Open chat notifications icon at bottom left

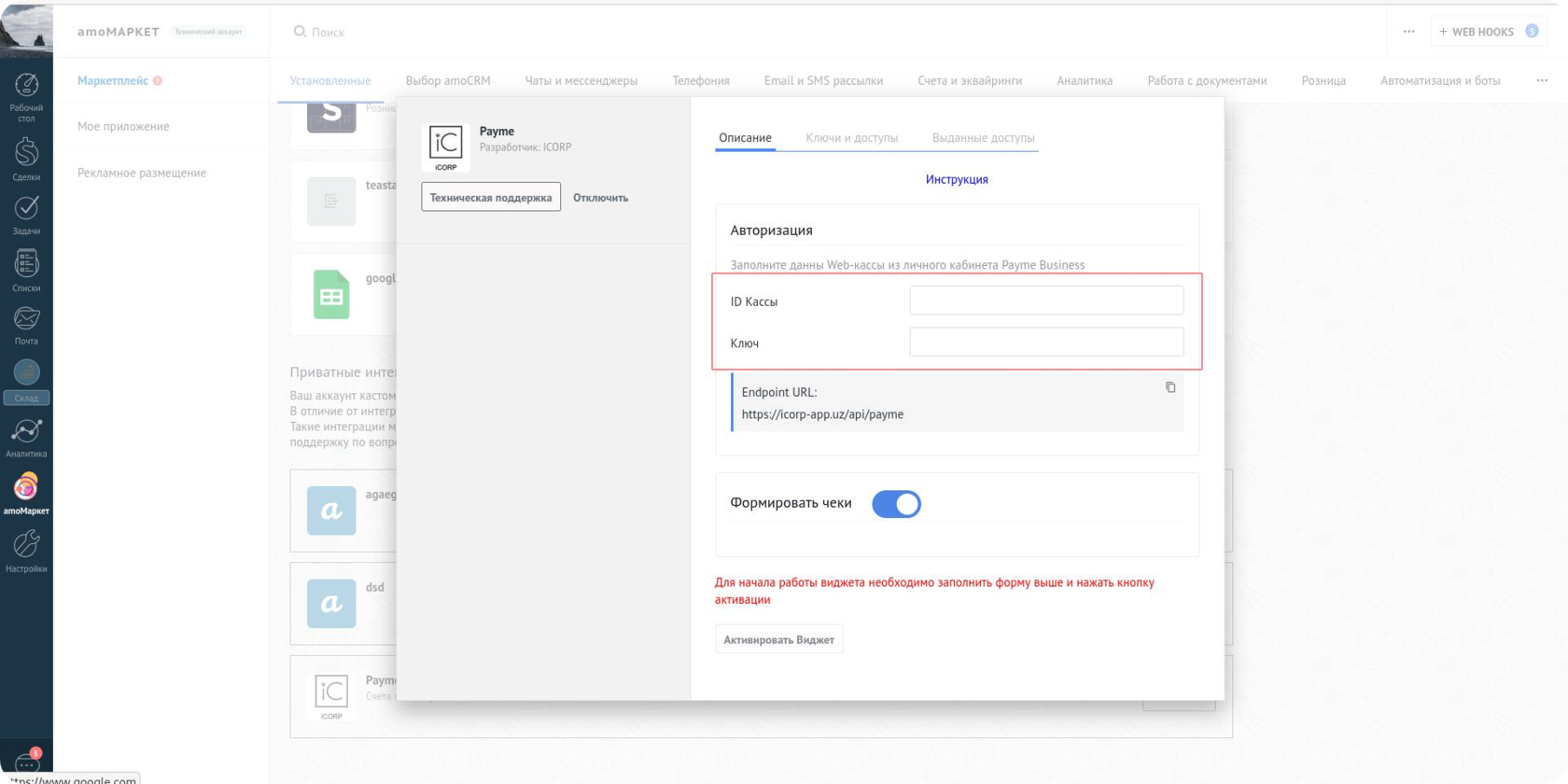tap(26, 763)
